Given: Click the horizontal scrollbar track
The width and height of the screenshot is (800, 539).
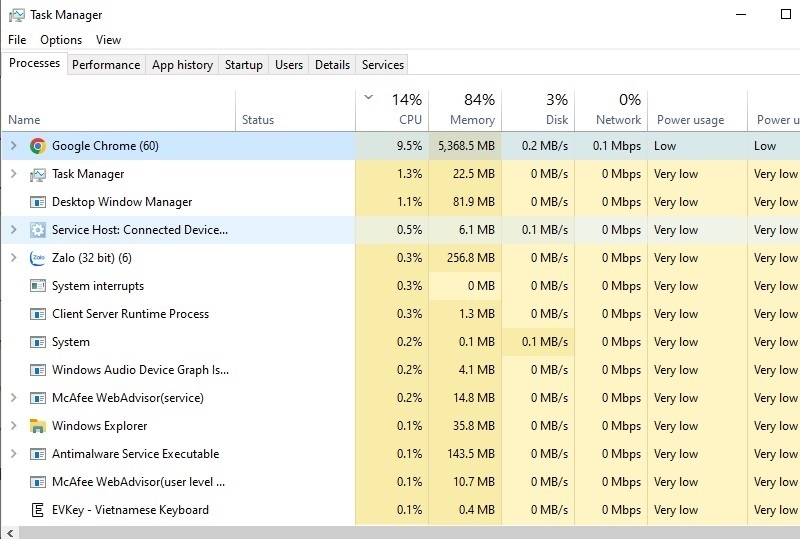Looking at the screenshot, I should pos(408,533).
